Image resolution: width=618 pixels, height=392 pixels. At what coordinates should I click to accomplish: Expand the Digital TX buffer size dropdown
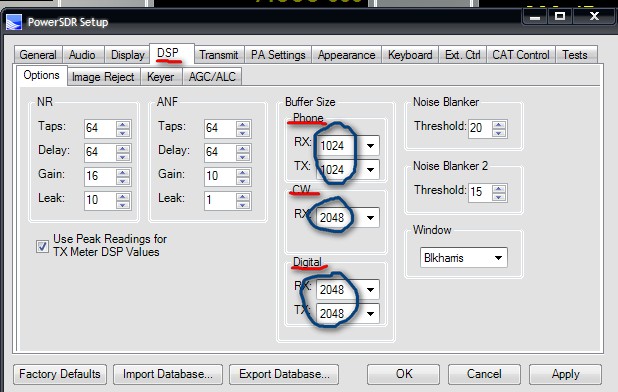tap(370, 314)
